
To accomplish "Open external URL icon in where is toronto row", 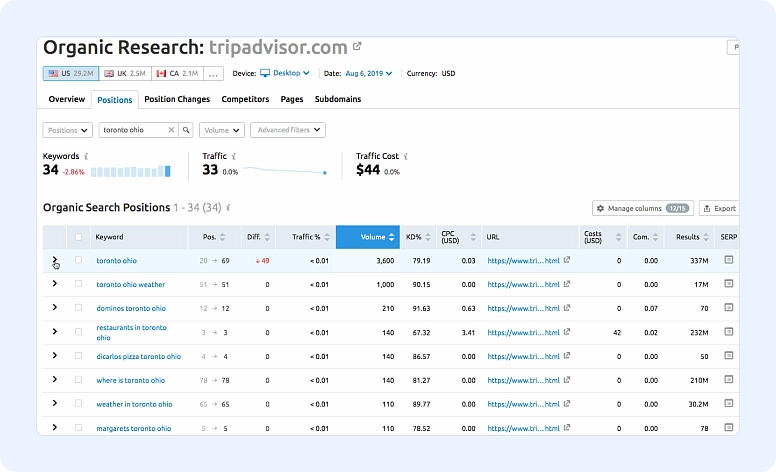I will [567, 379].
